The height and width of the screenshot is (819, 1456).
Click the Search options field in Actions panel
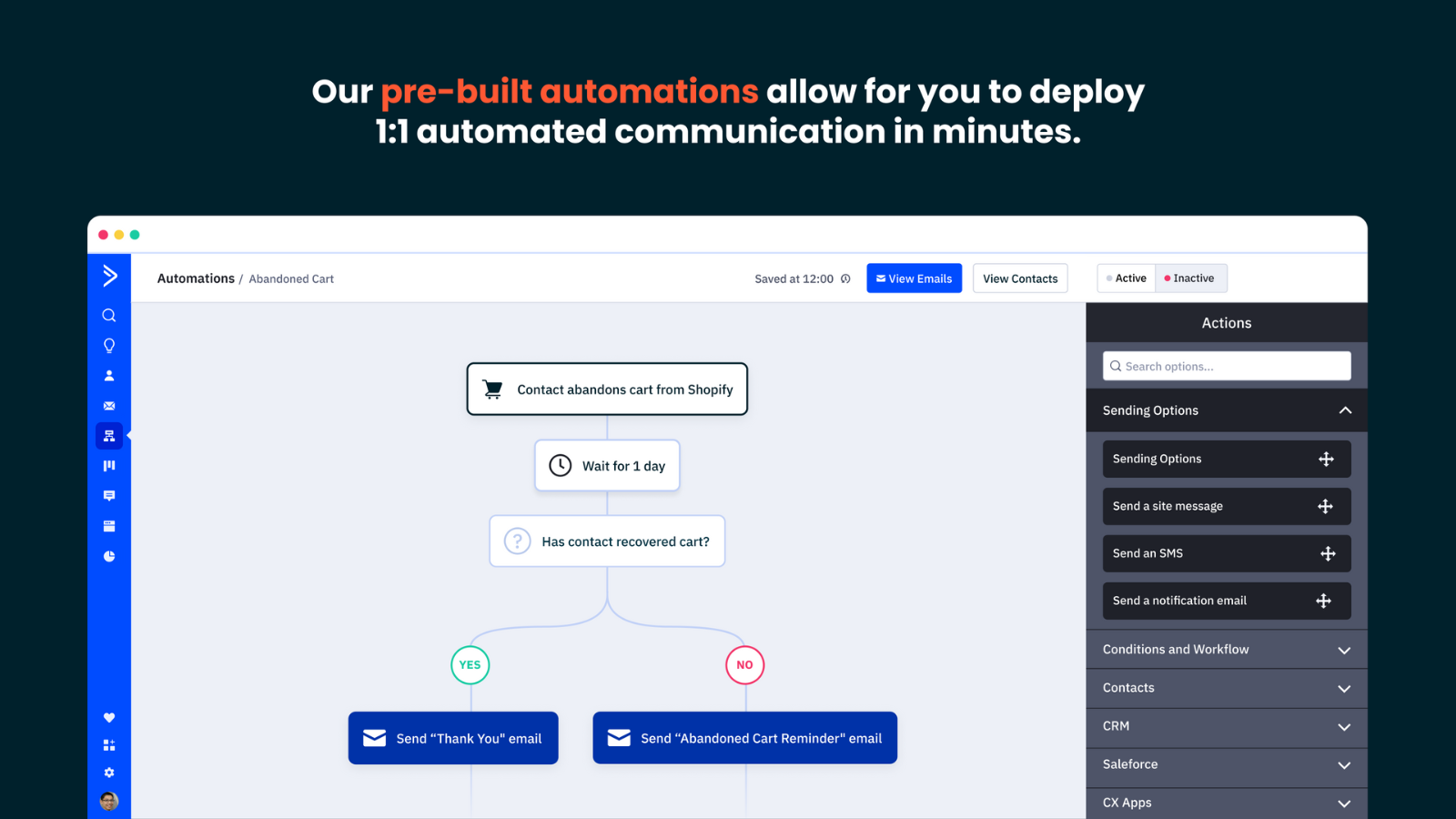pos(1226,366)
